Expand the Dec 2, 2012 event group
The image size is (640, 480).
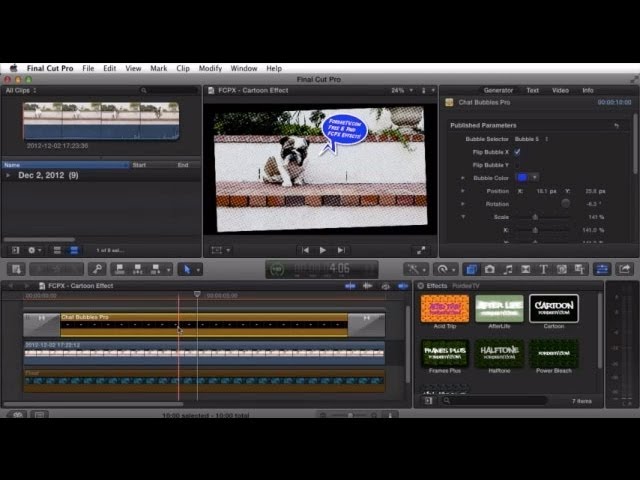[x=8, y=176]
